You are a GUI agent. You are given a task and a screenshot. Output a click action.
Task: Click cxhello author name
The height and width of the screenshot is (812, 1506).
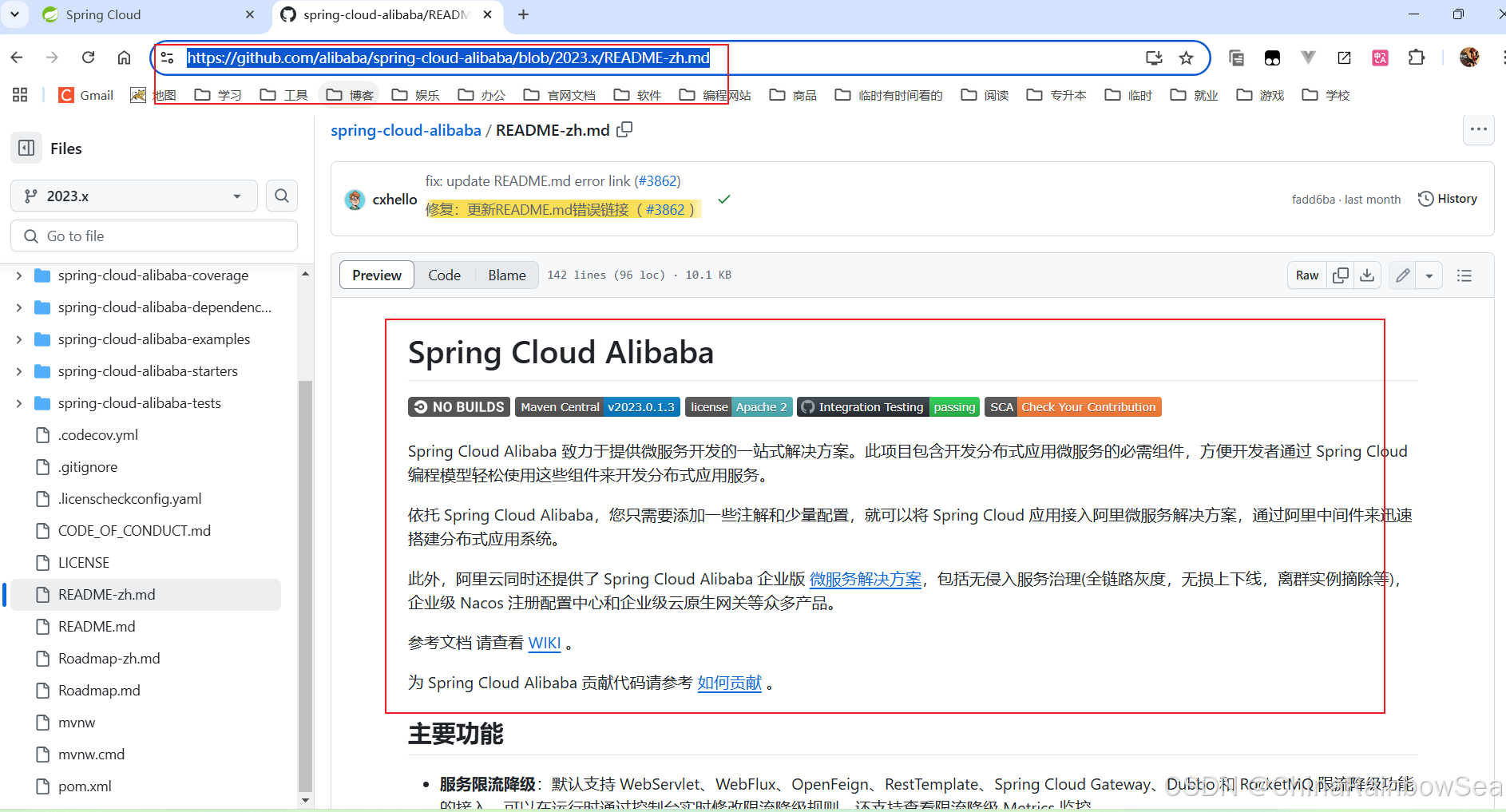click(395, 200)
